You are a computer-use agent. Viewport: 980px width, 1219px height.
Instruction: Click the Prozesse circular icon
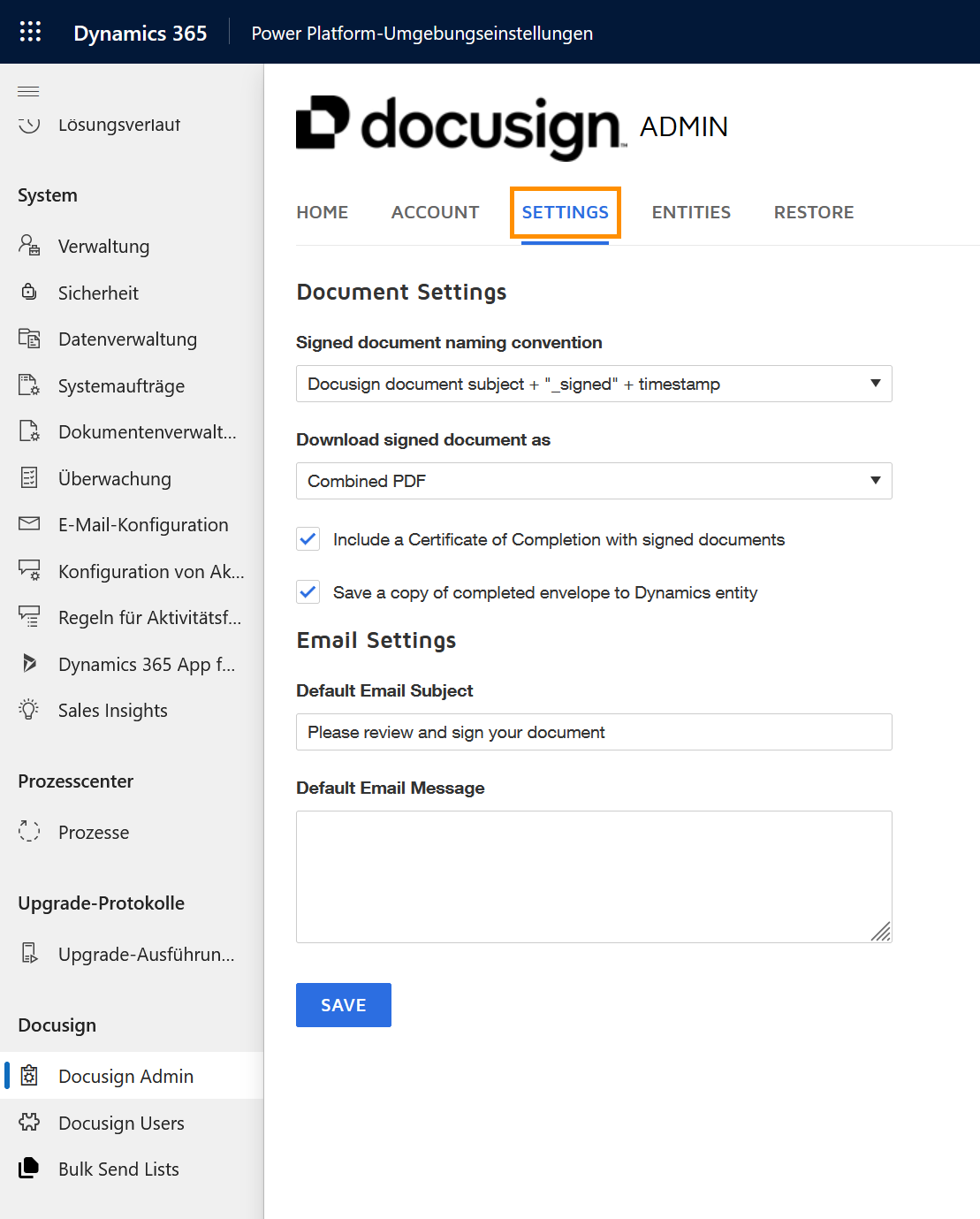click(x=29, y=832)
